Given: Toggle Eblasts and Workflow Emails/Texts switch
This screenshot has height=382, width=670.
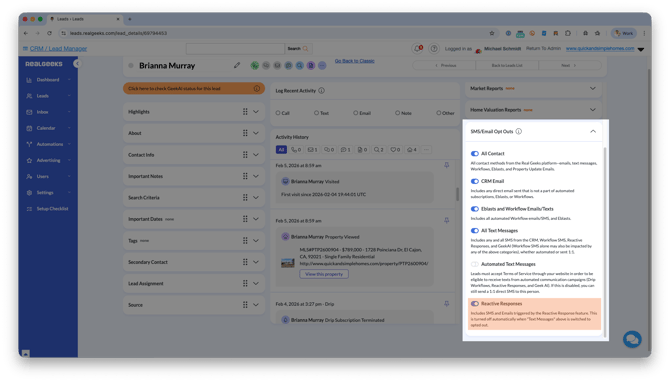Looking at the screenshot, I should pos(474,209).
